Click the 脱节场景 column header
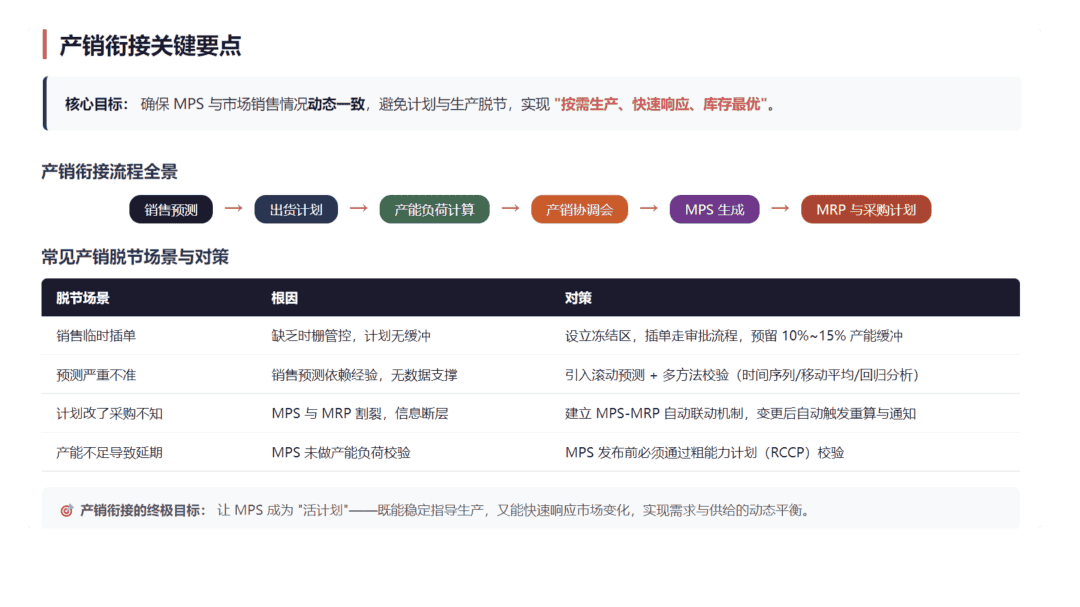This screenshot has width=1080, height=607. click(x=83, y=298)
